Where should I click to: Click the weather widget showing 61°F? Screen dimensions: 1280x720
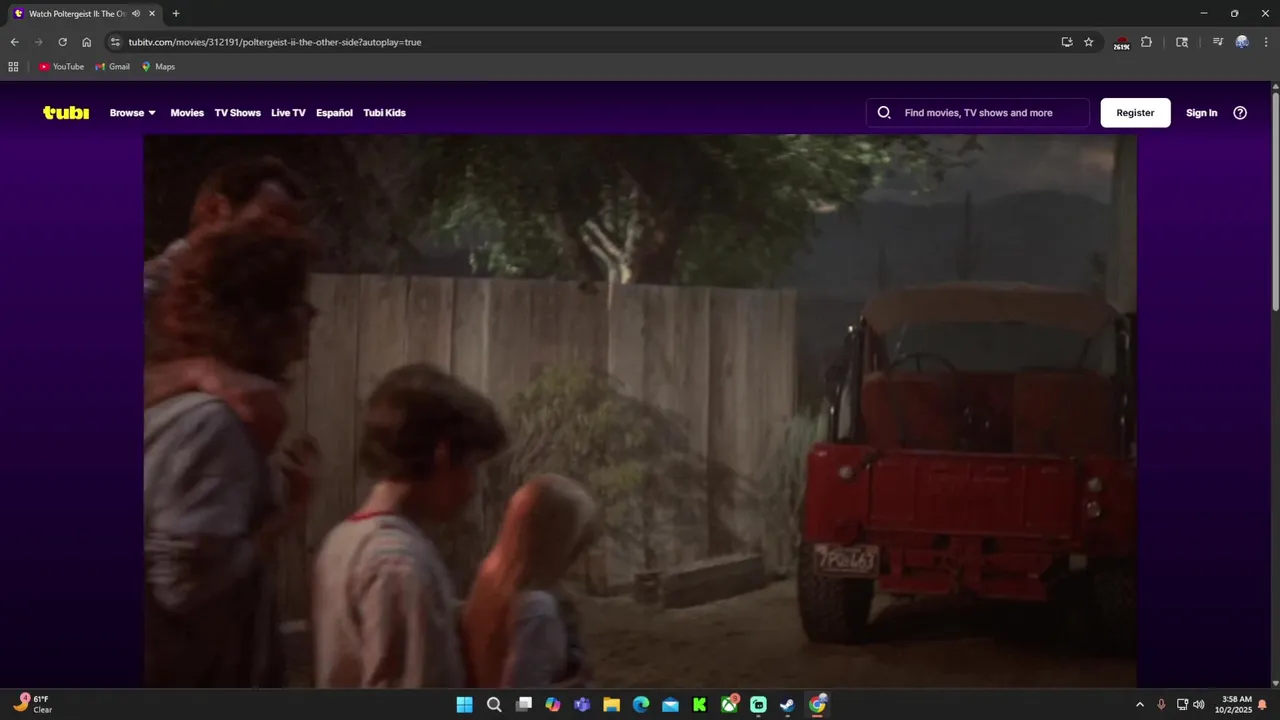(33, 704)
